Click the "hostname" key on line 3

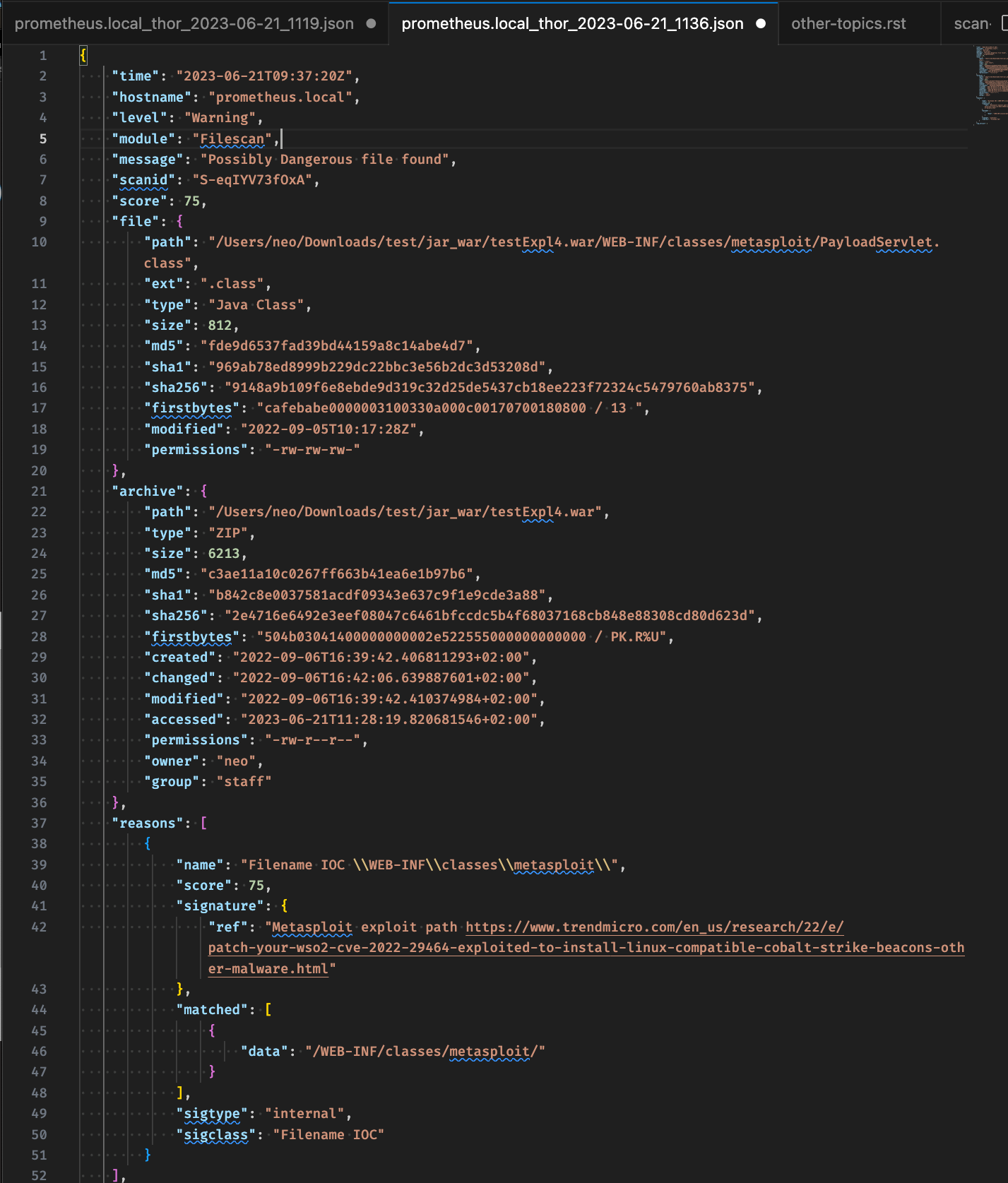pos(152,97)
